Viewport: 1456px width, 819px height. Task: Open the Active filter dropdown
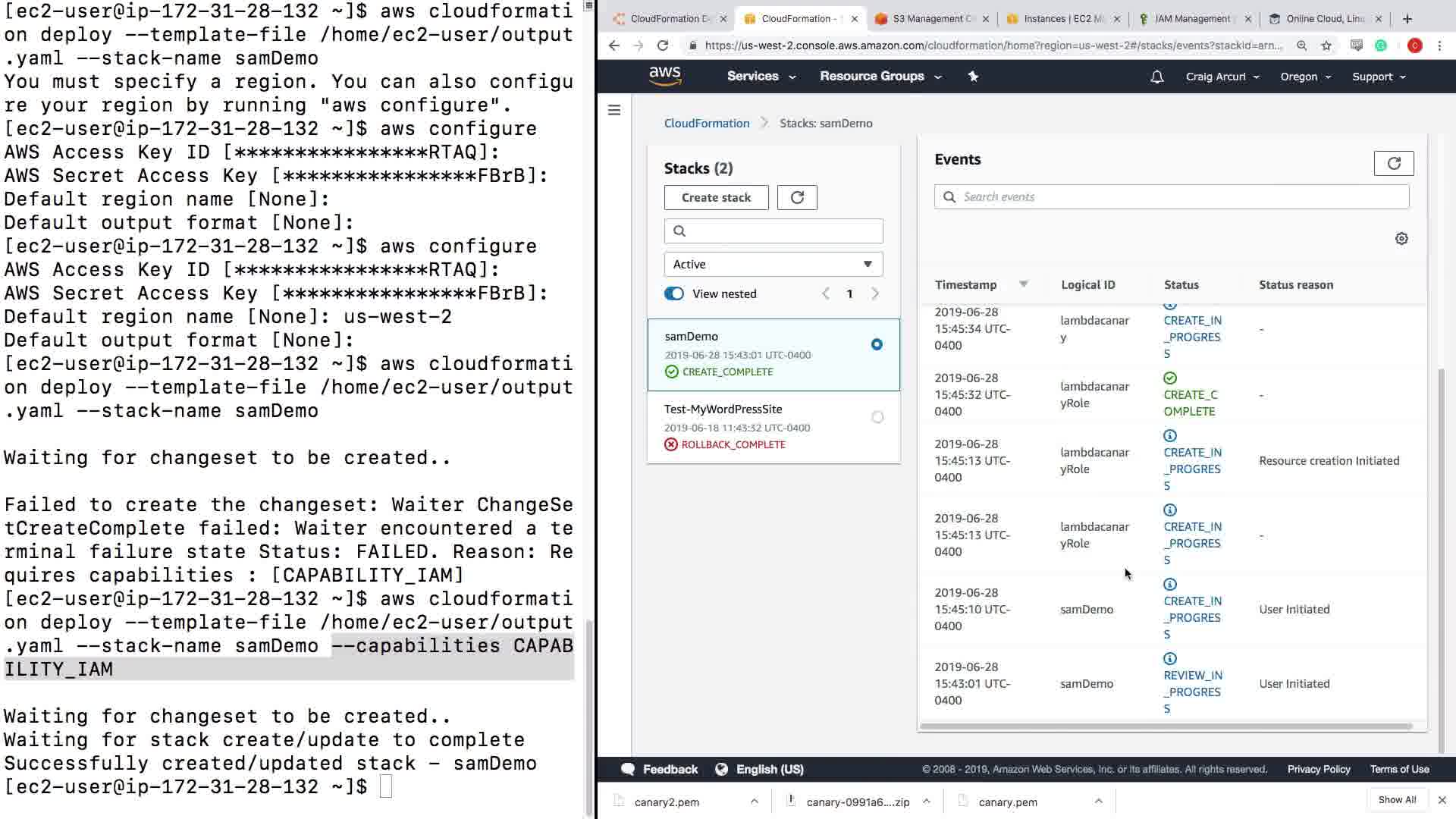coord(773,265)
